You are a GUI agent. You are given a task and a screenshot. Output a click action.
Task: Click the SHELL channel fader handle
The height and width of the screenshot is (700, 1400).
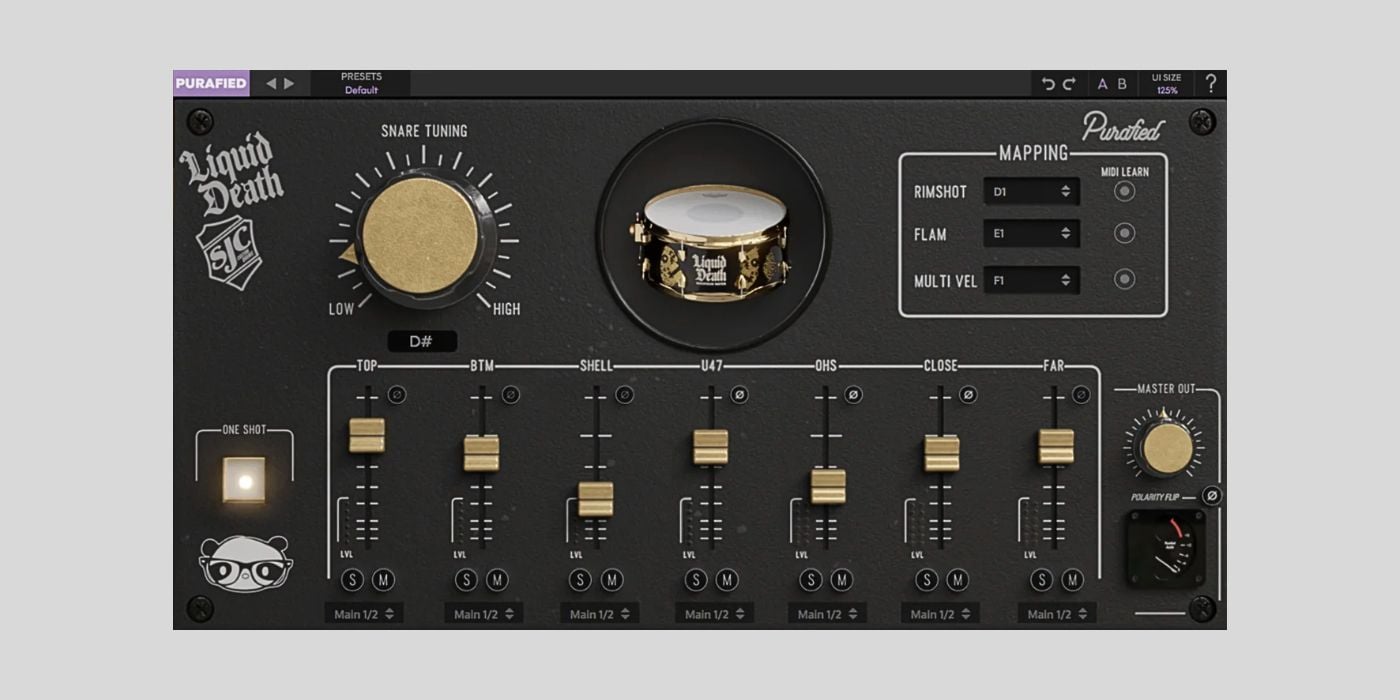click(596, 499)
